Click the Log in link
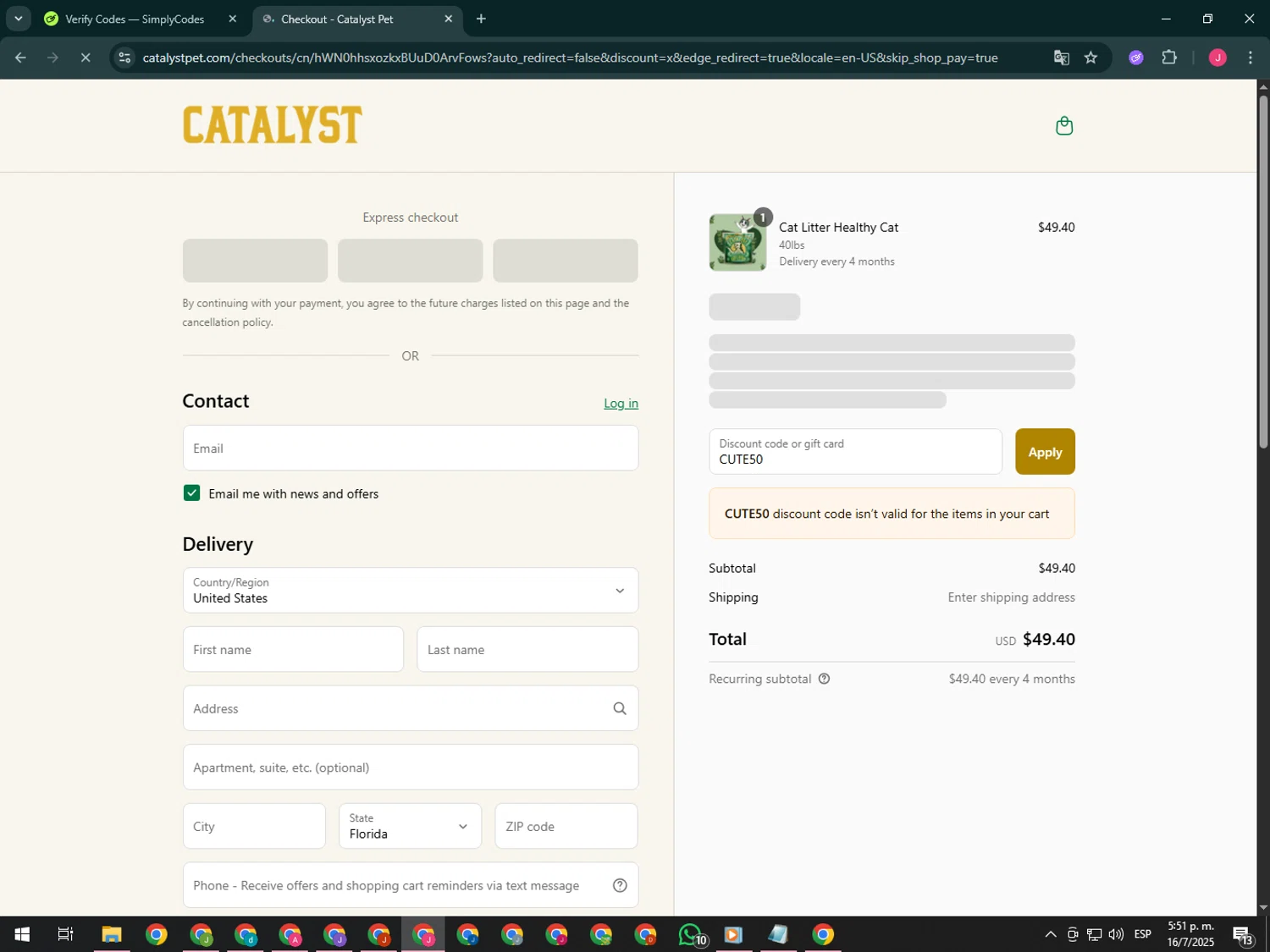1270x952 pixels. click(x=621, y=404)
